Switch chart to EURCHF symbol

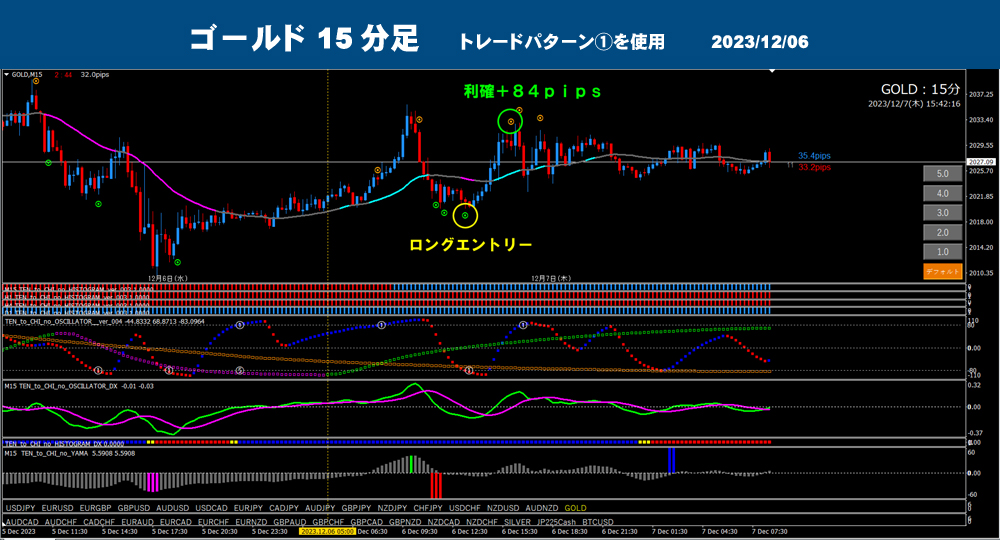coord(214,522)
